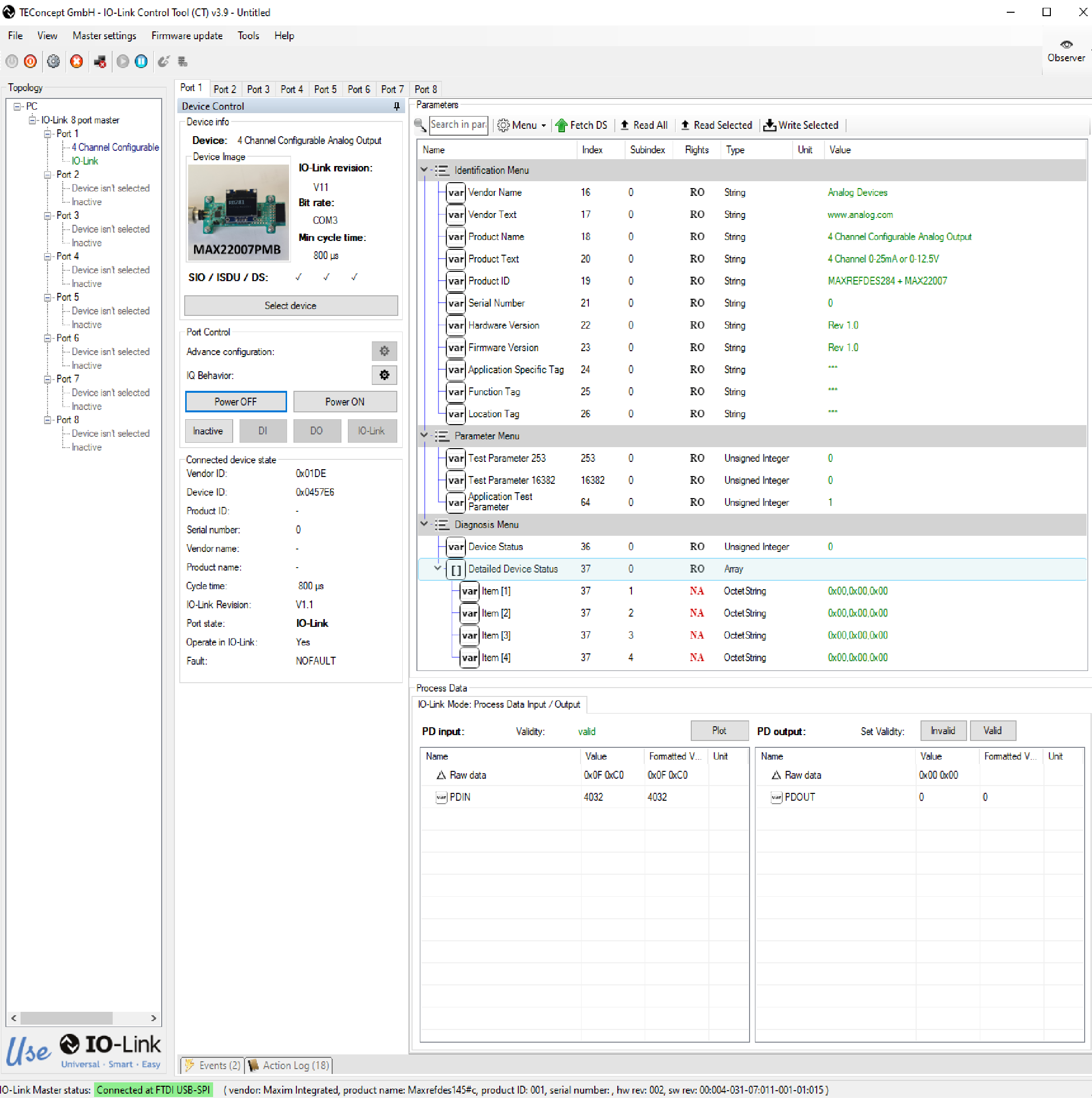The height and width of the screenshot is (1098, 1092).
Task: Toggle PD output validity to Invalid
Action: 940,730
